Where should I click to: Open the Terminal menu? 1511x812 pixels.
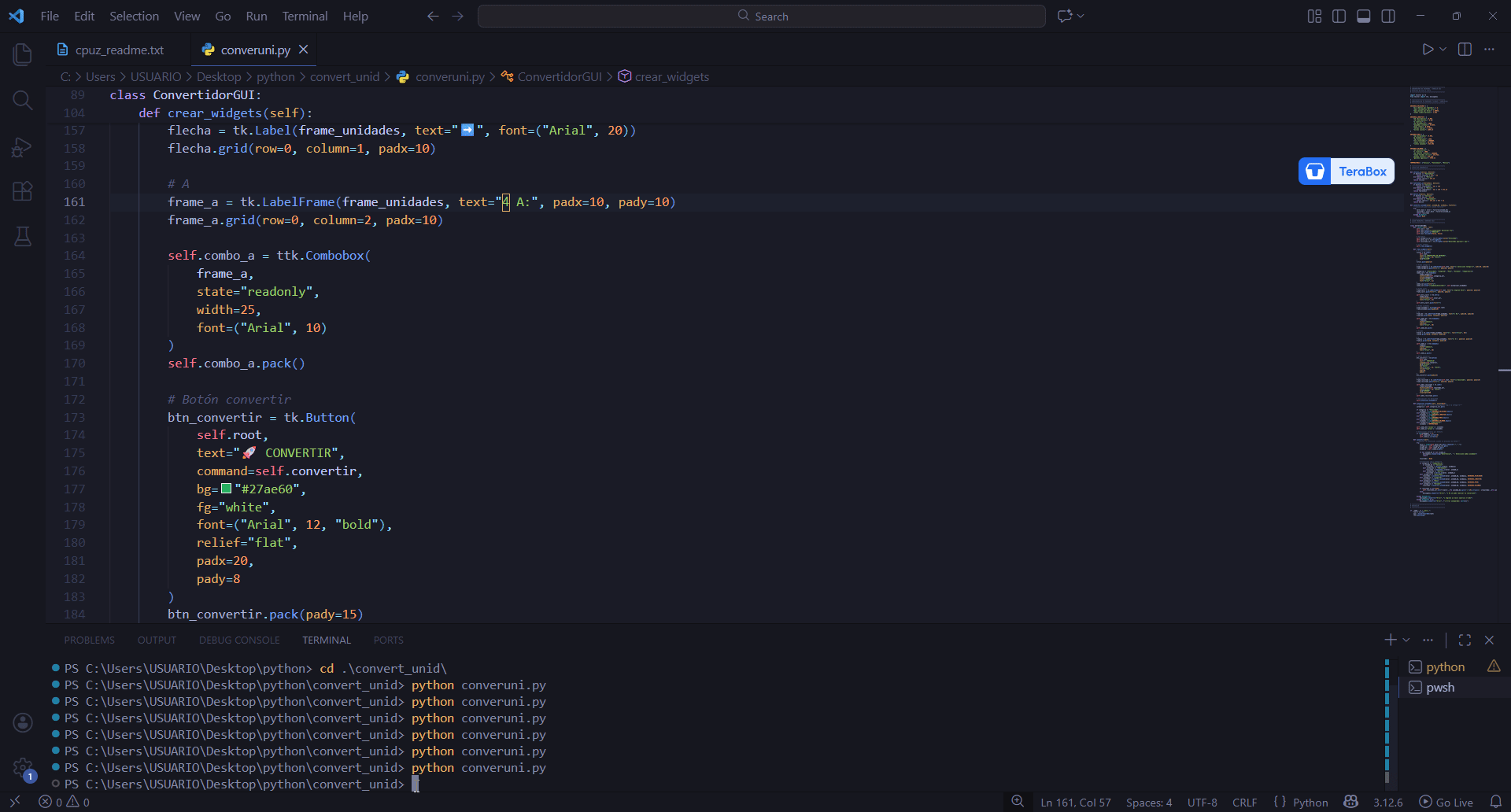pyautogui.click(x=305, y=17)
